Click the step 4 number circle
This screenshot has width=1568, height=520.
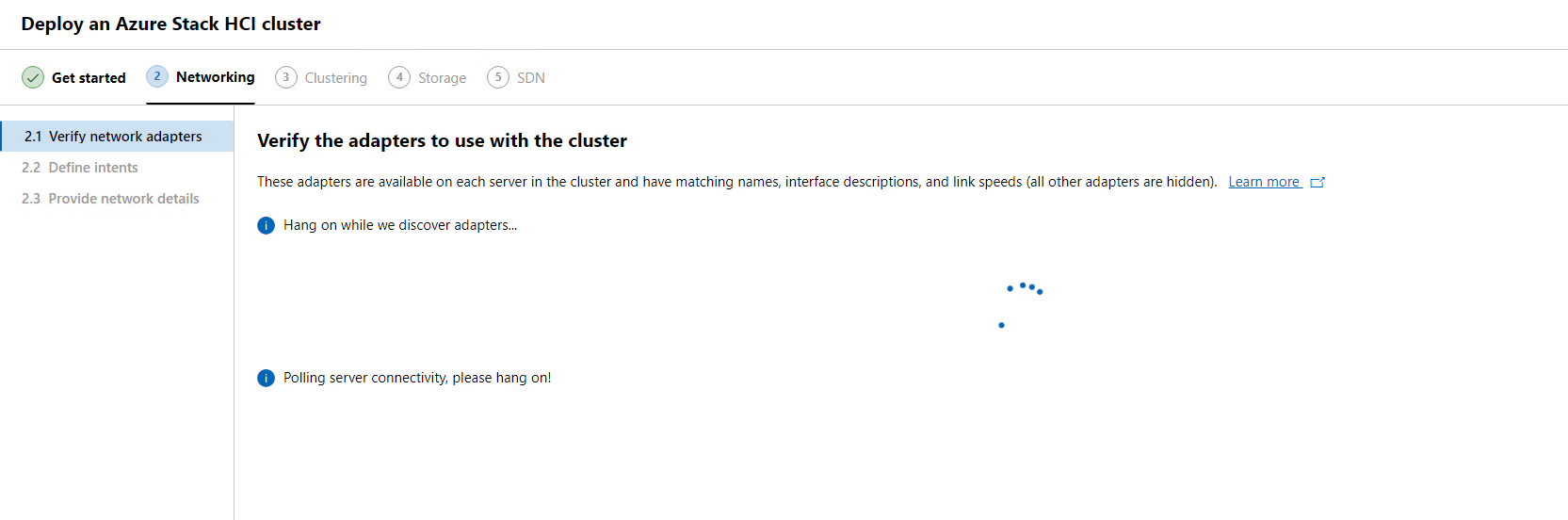(399, 77)
